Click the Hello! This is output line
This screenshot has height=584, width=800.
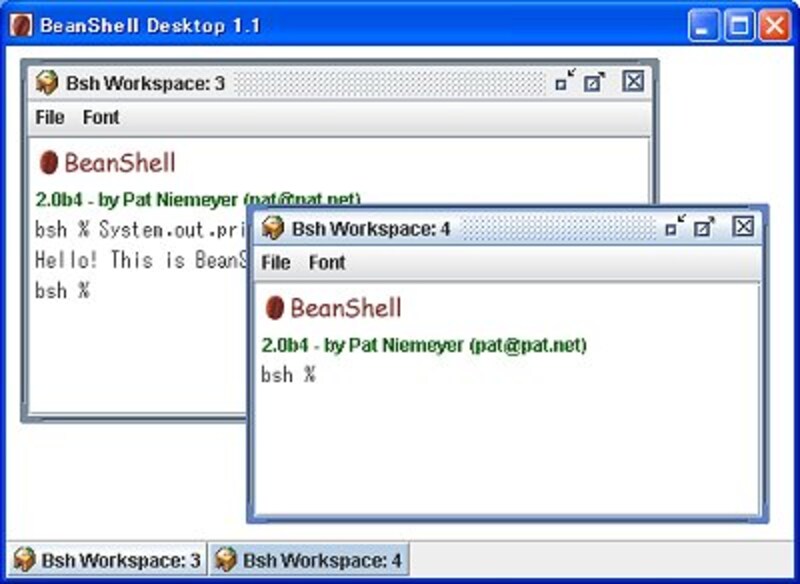(141, 260)
